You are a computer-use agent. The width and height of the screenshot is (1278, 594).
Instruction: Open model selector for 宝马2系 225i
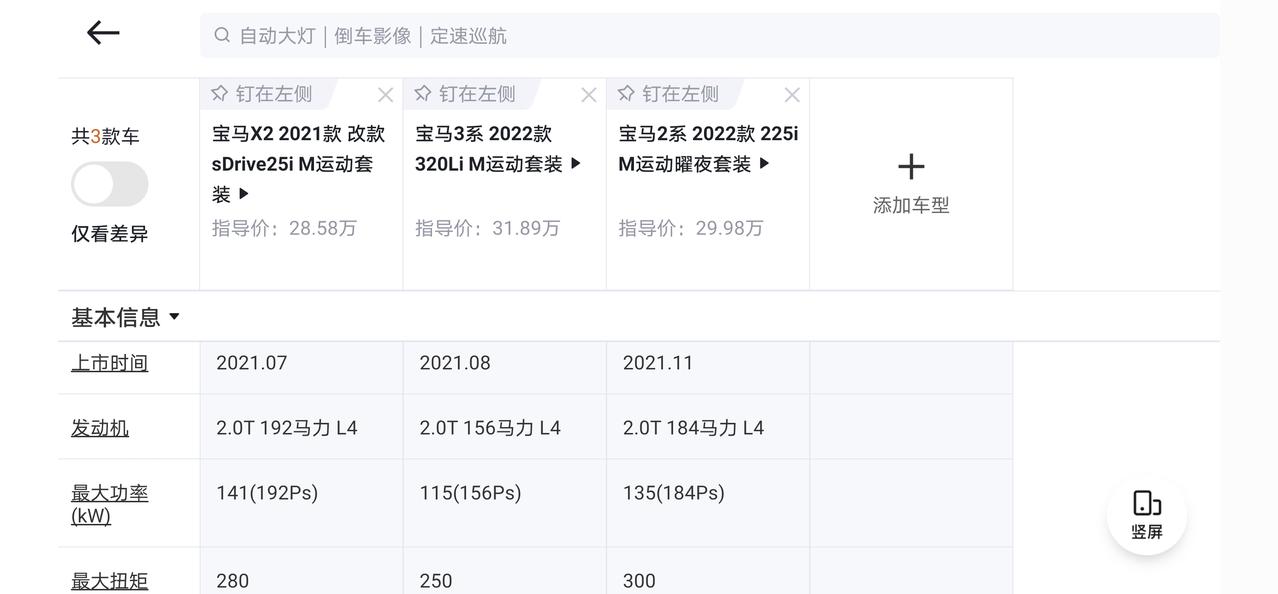coord(708,148)
